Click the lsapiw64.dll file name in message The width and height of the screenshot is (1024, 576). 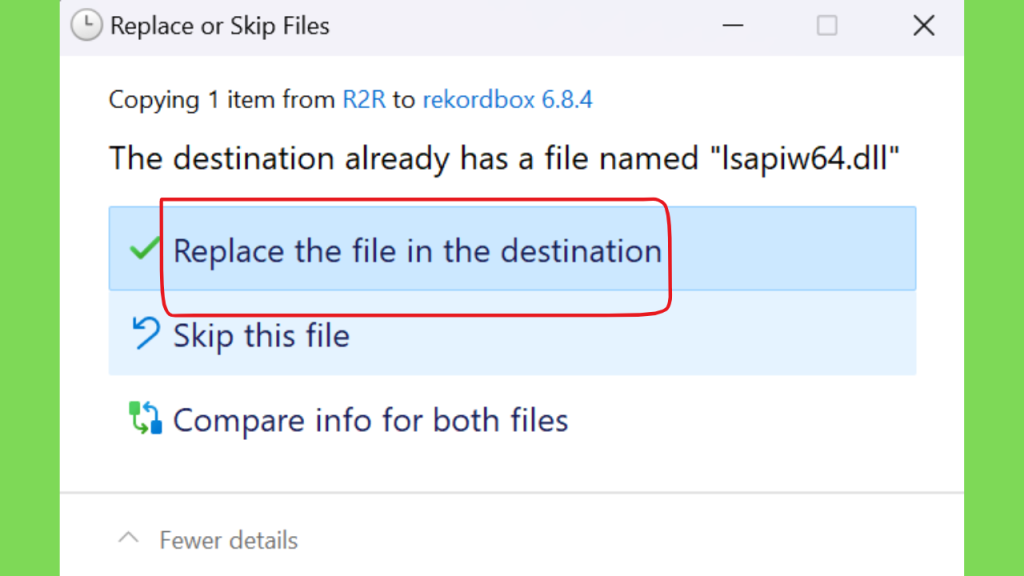click(805, 158)
